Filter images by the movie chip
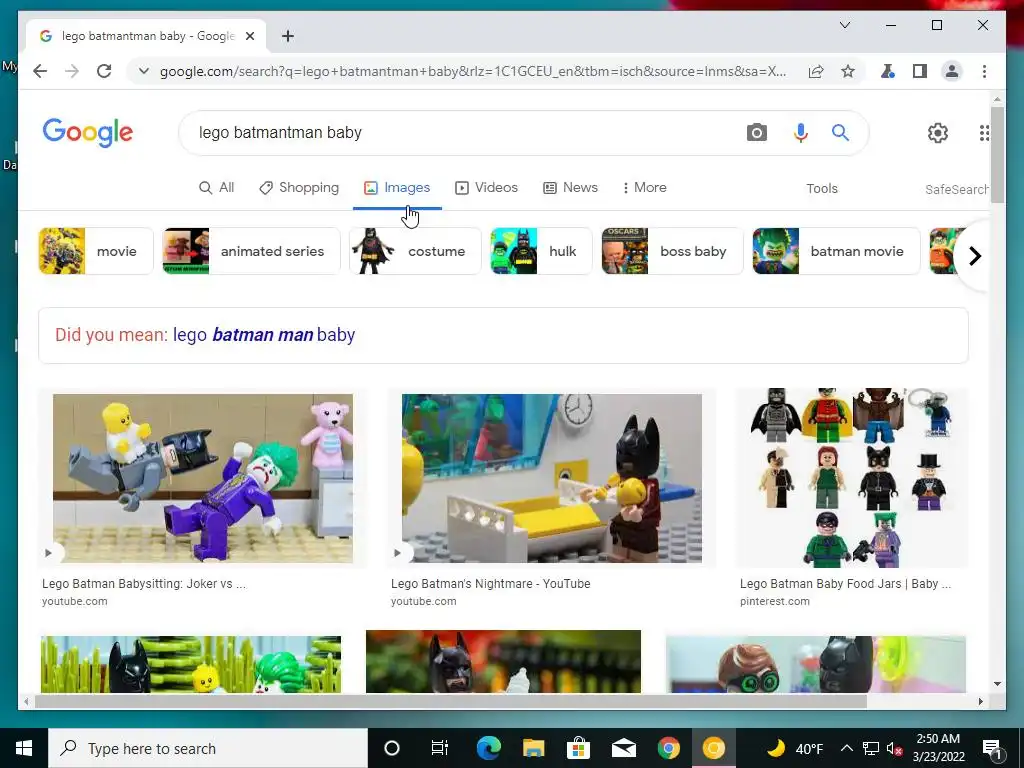 point(95,251)
